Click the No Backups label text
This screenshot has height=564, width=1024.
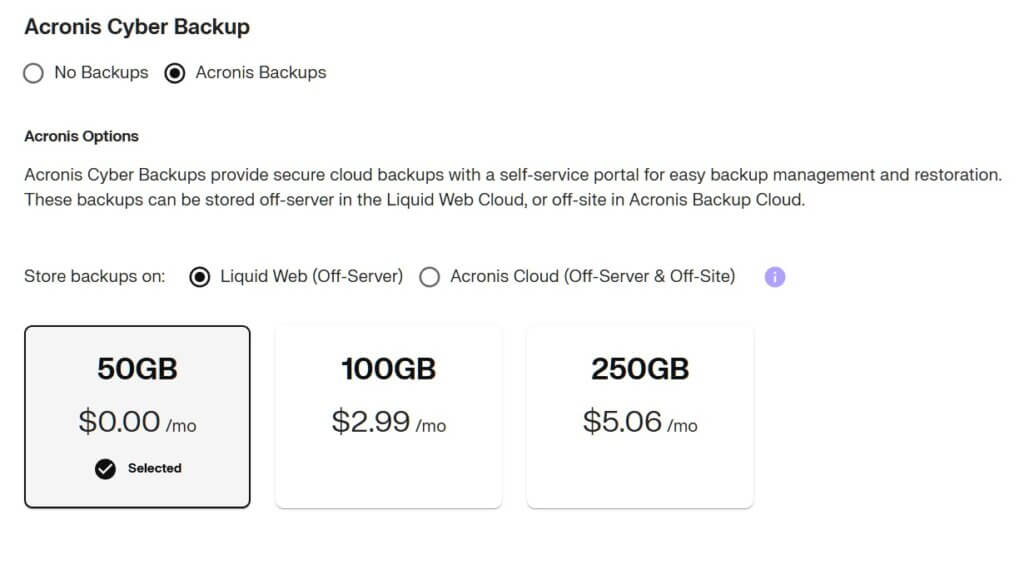(101, 72)
